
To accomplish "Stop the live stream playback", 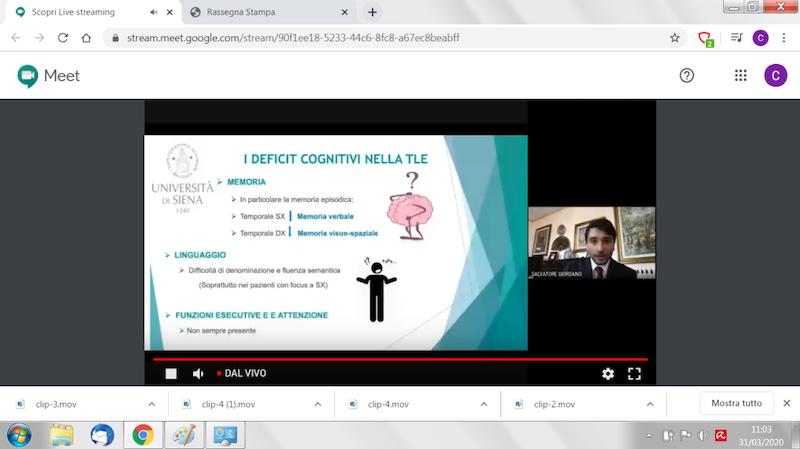I will click(171, 374).
